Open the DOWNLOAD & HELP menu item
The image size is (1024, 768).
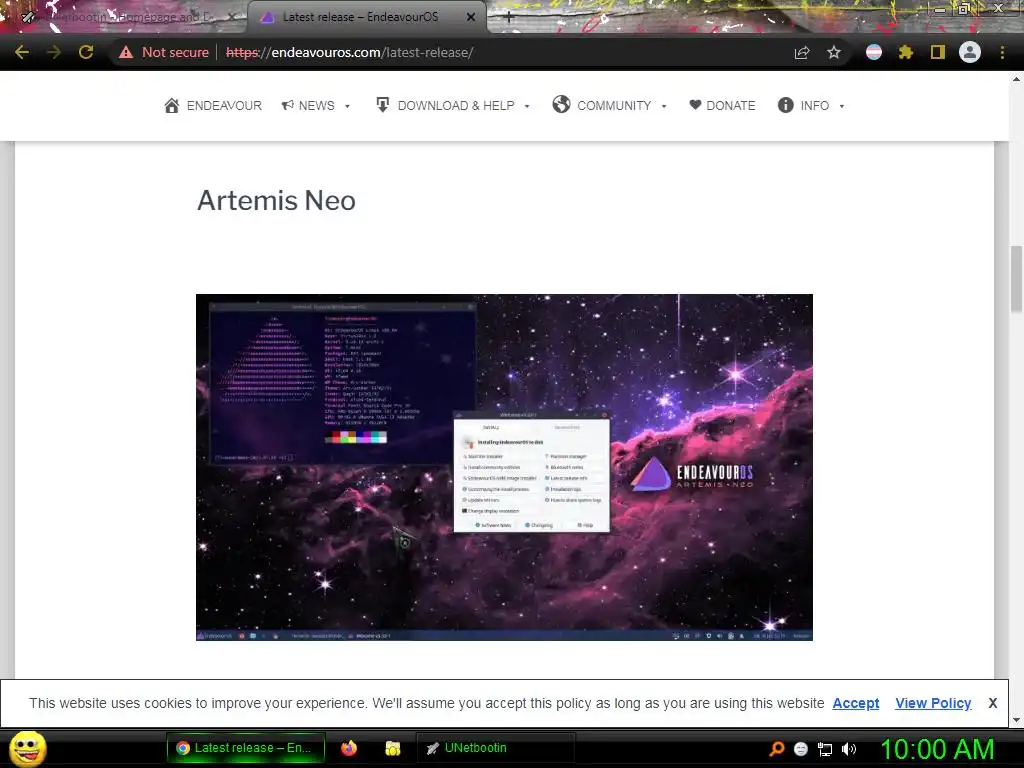(x=453, y=105)
